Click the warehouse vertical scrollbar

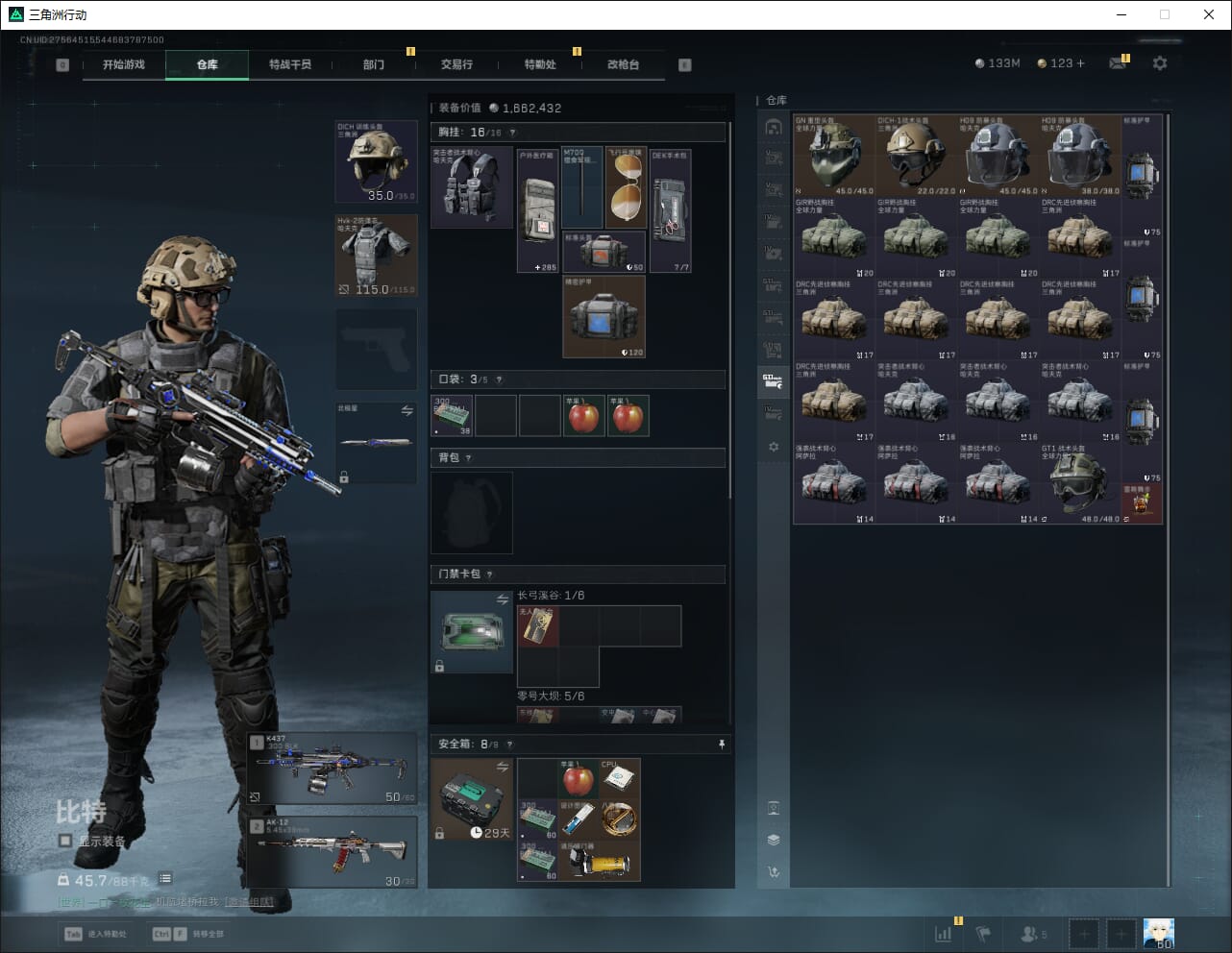coord(1169,500)
